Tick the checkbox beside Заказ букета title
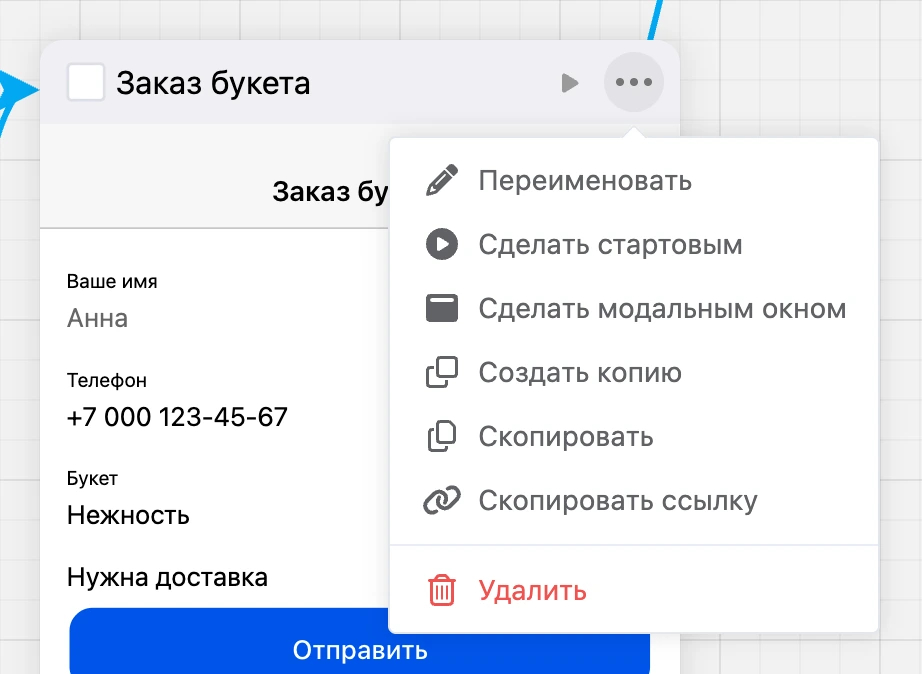 pos(86,82)
